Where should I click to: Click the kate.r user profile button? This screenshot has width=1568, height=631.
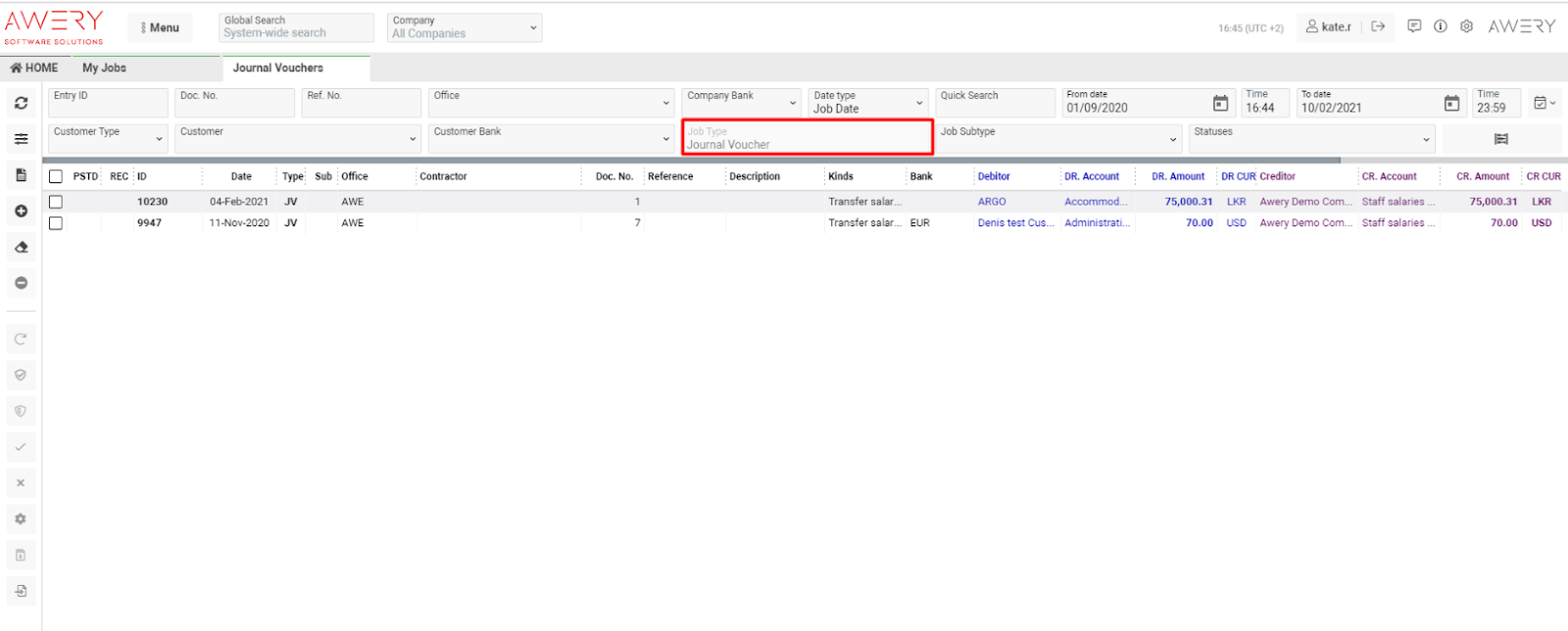pyautogui.click(x=1328, y=26)
